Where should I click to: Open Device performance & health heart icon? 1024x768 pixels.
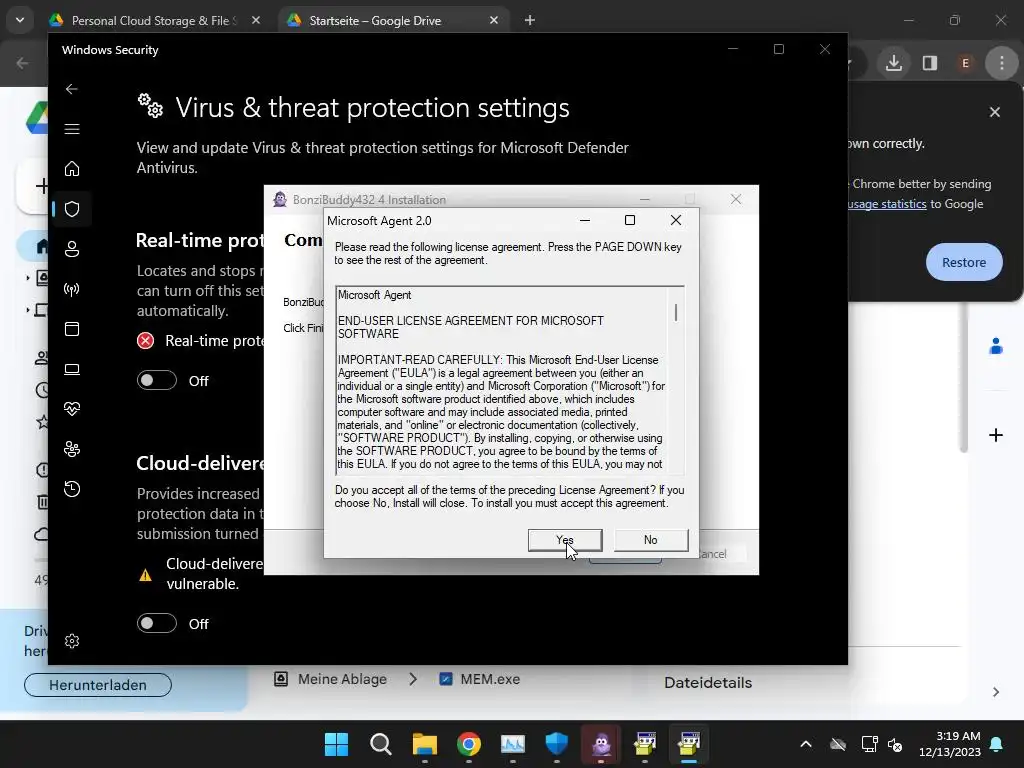pos(72,409)
